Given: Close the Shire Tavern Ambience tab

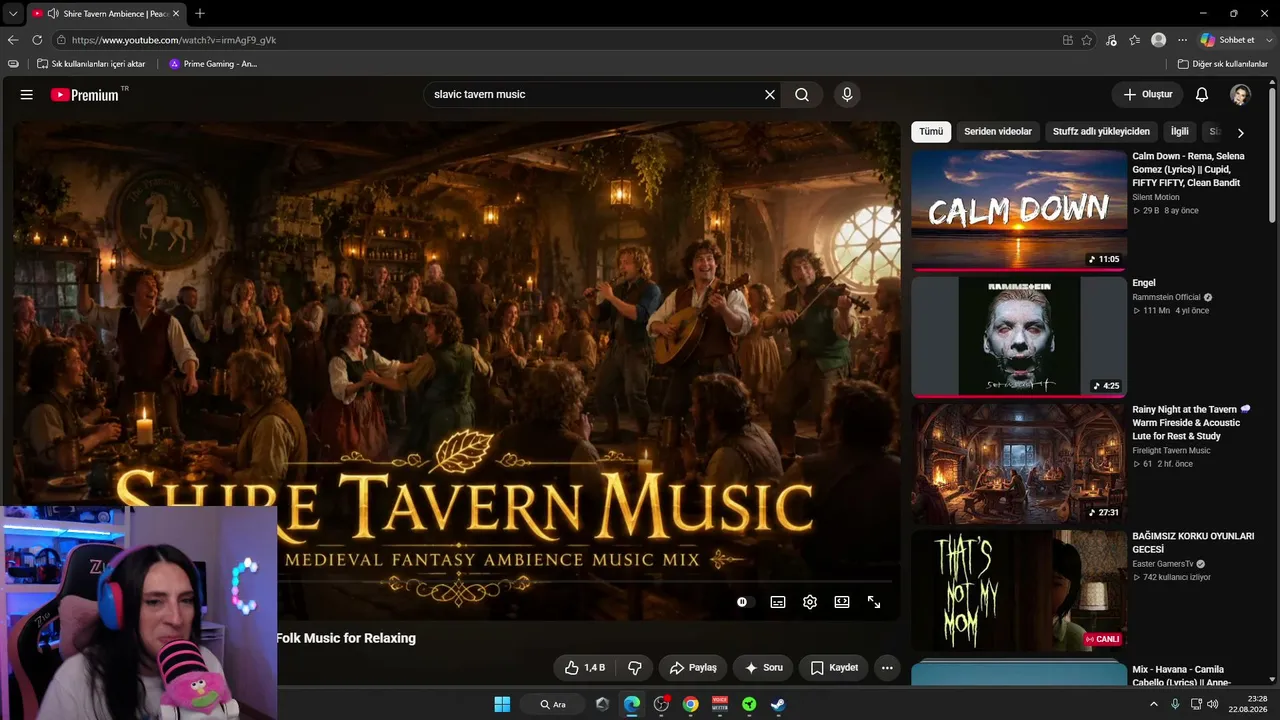Looking at the screenshot, I should 176,14.
